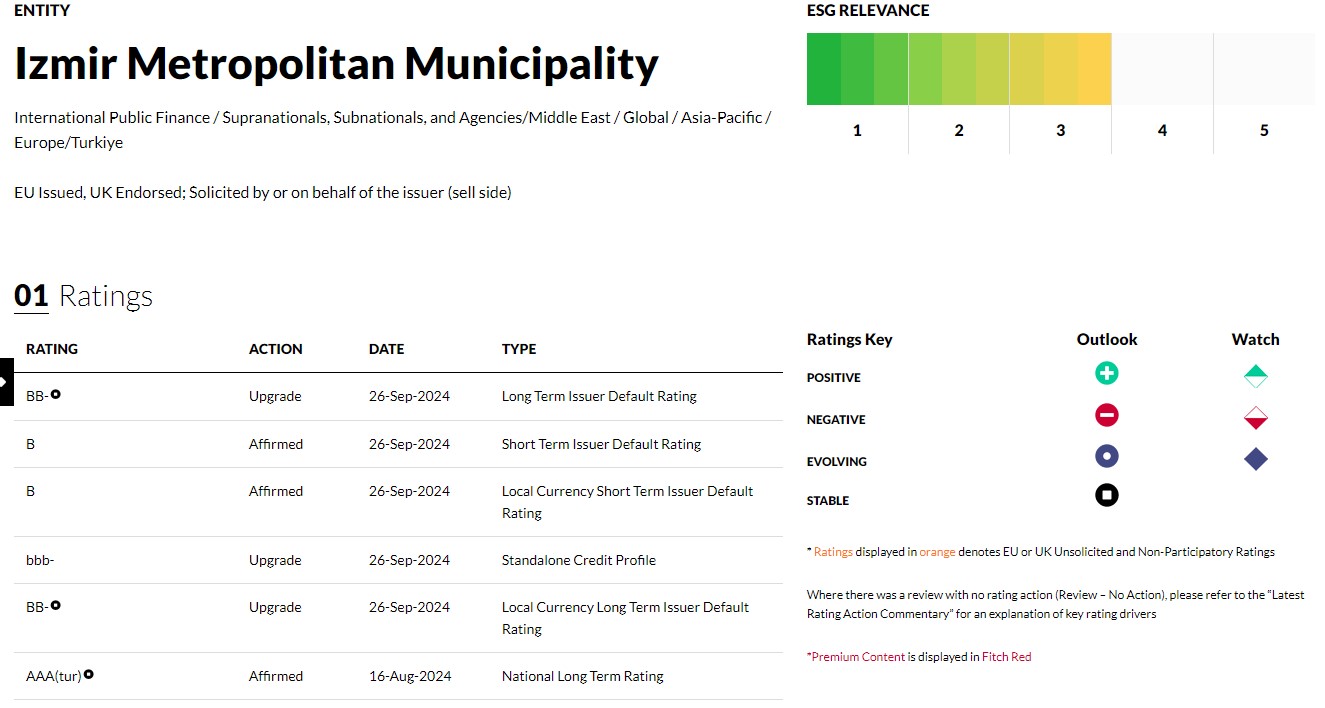Click Izmir Metropolitan Municipality heading

click(336, 63)
